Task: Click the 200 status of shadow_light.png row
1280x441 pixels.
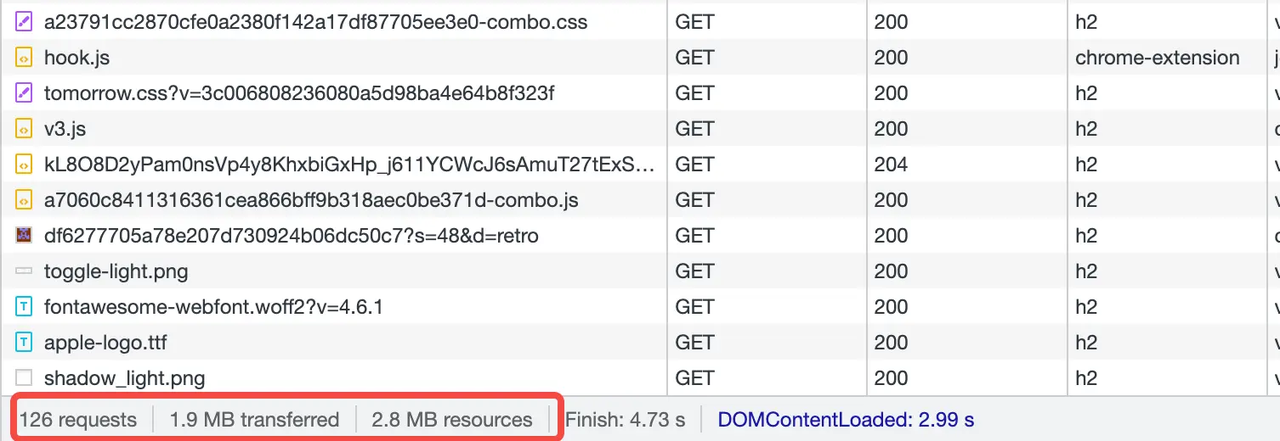Action: click(966, 378)
